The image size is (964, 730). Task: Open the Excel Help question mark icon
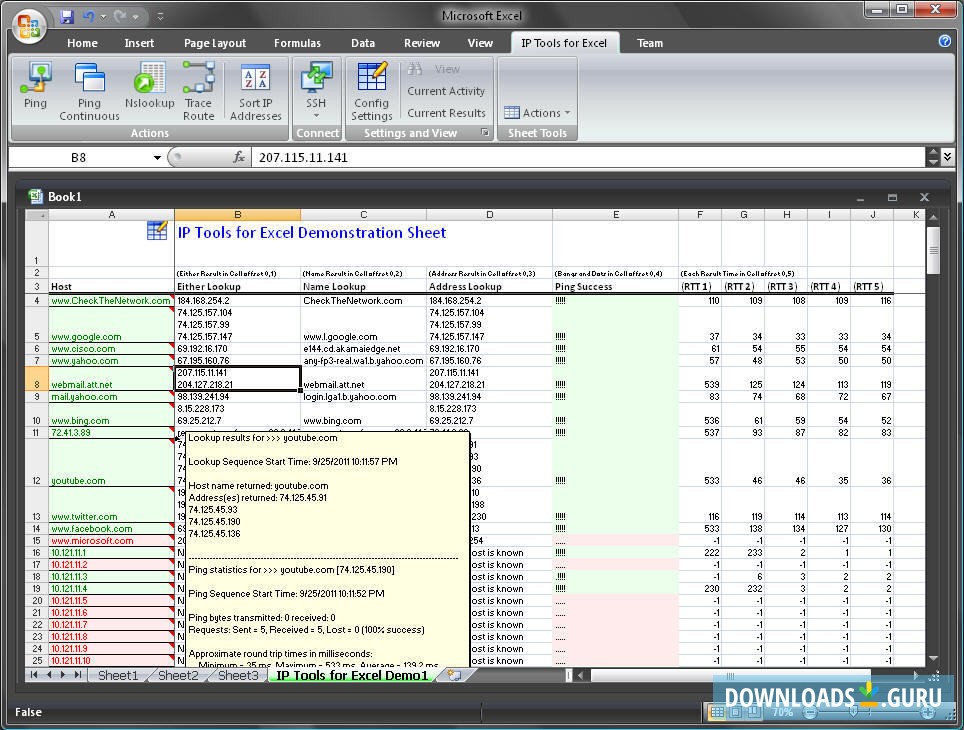(944, 42)
